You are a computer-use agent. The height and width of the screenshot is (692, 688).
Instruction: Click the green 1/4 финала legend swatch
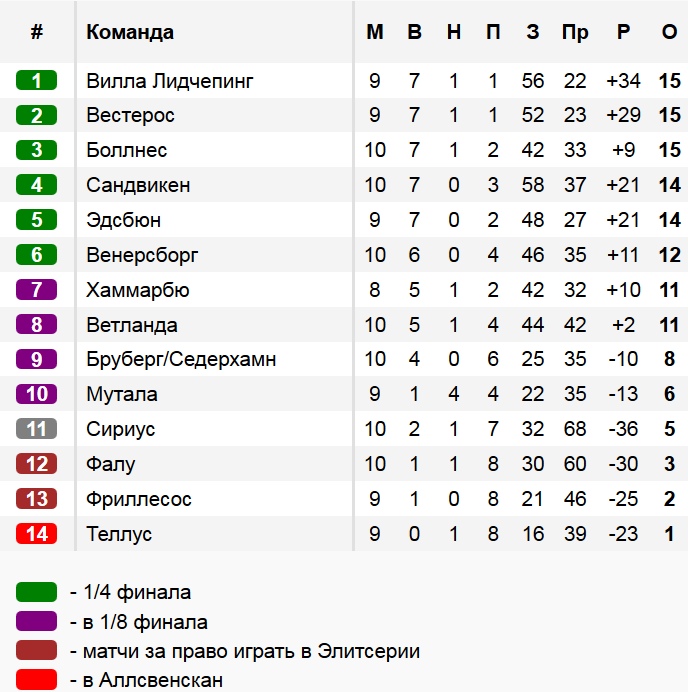click(37, 593)
